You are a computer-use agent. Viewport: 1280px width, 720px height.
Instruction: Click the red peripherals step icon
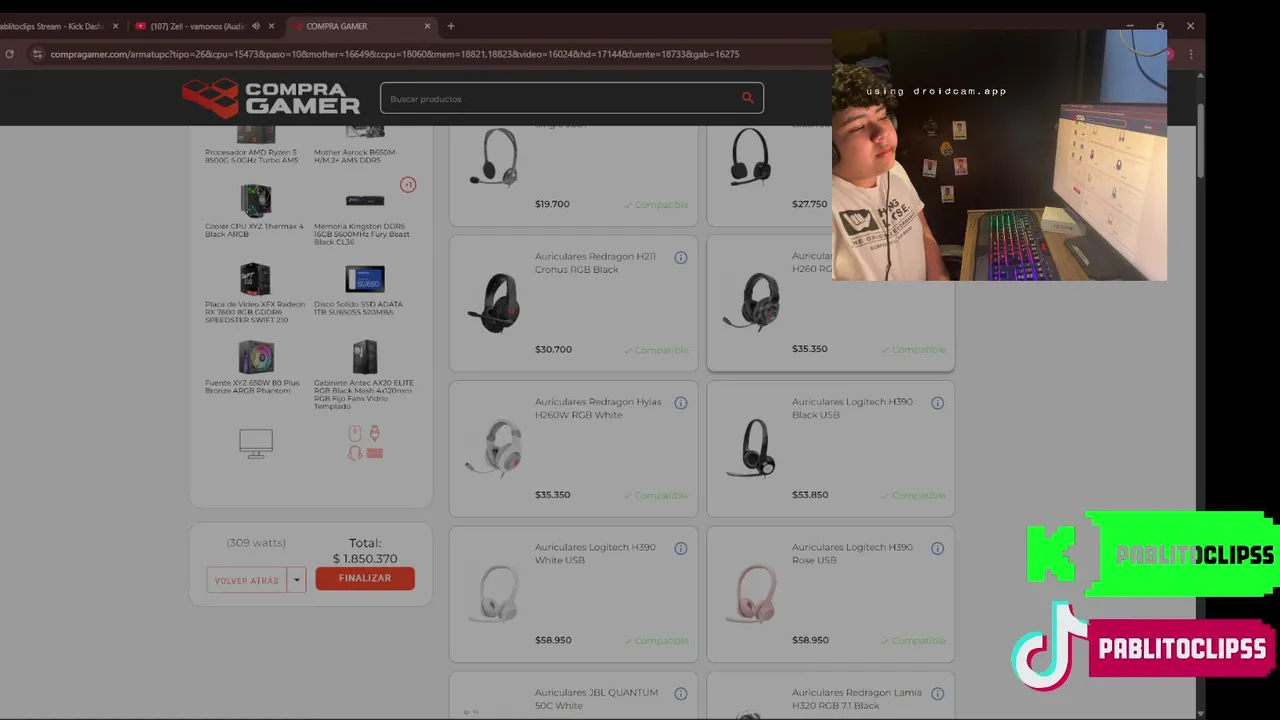[x=365, y=443]
